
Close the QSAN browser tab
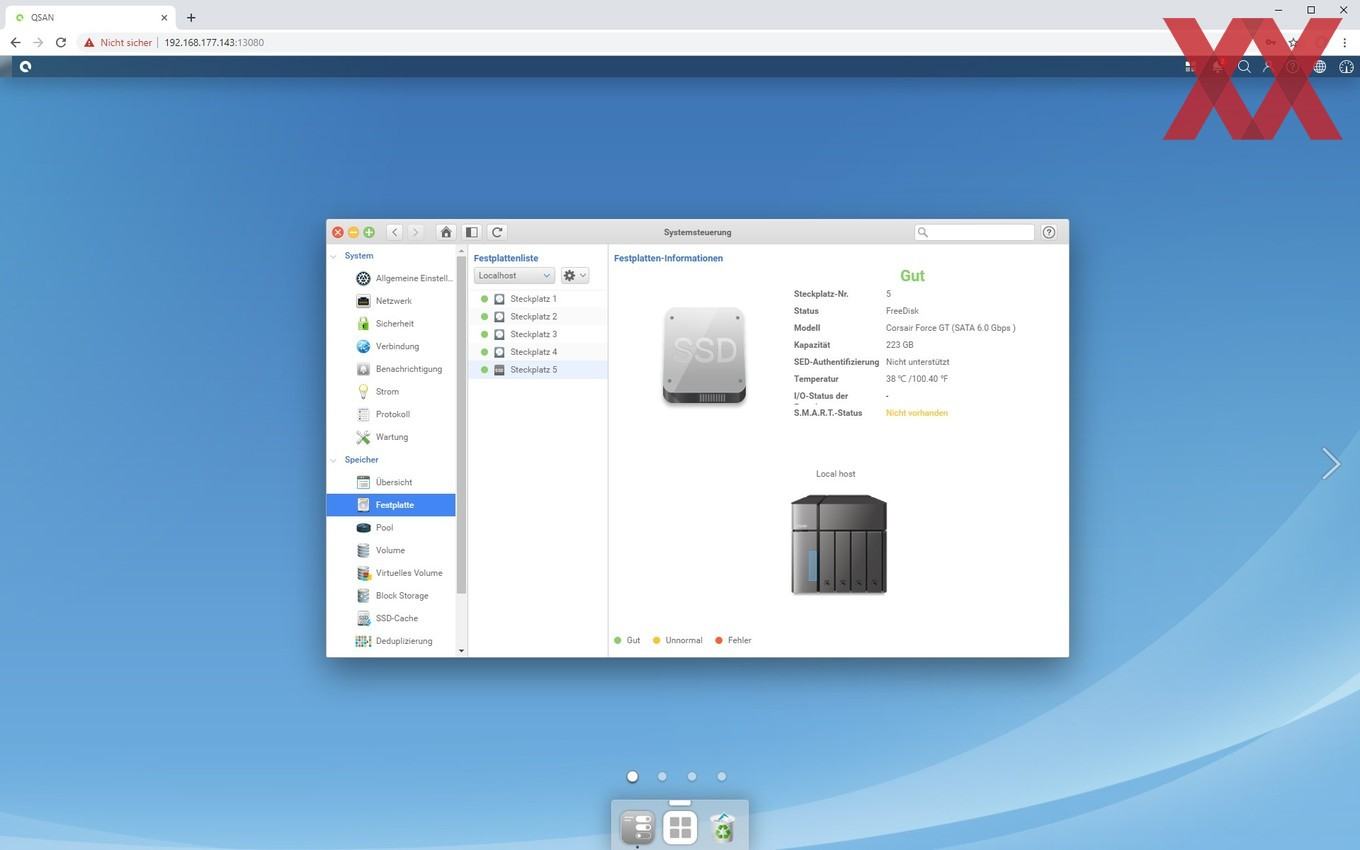click(164, 17)
